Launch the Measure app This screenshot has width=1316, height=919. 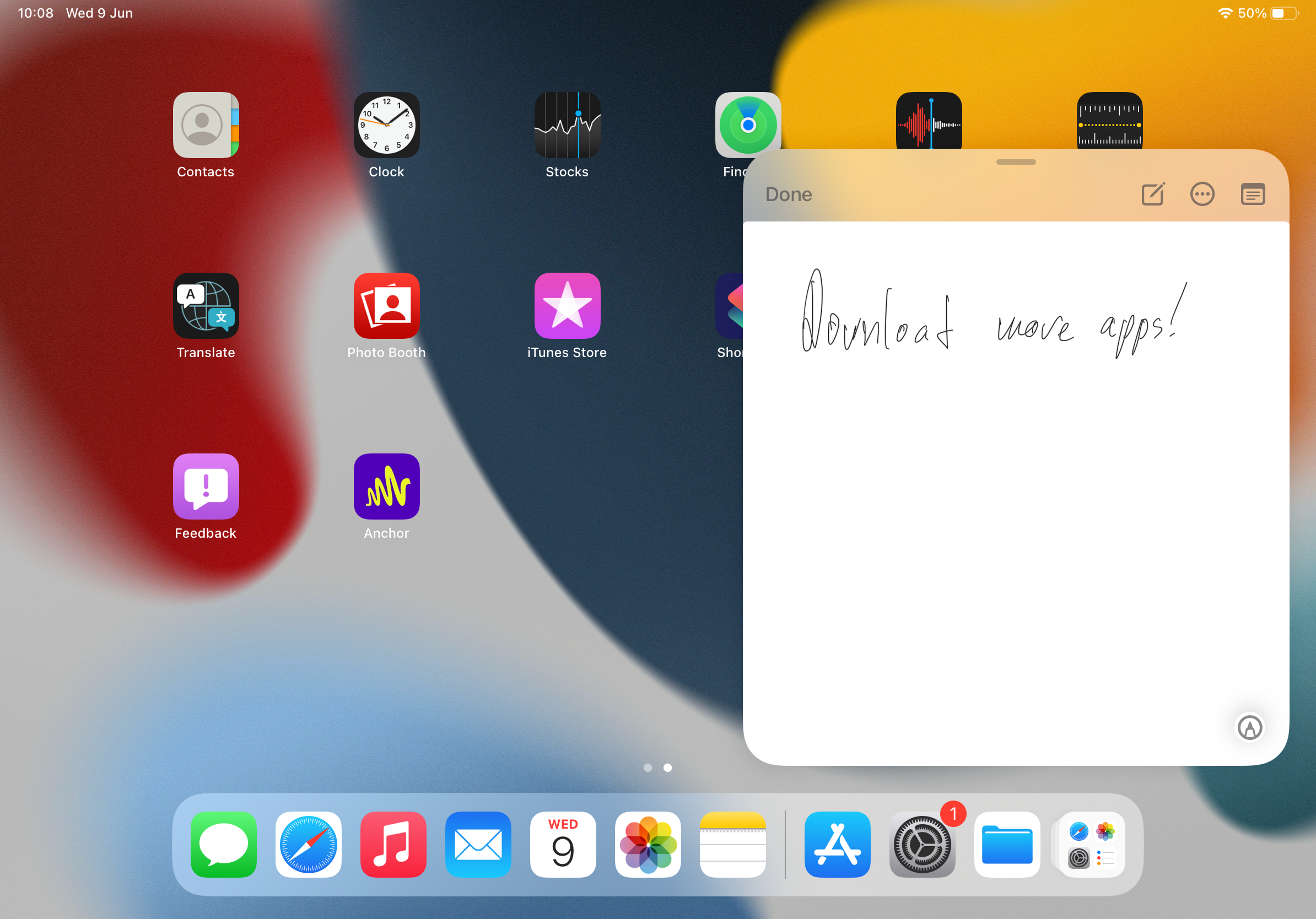pos(1110,121)
